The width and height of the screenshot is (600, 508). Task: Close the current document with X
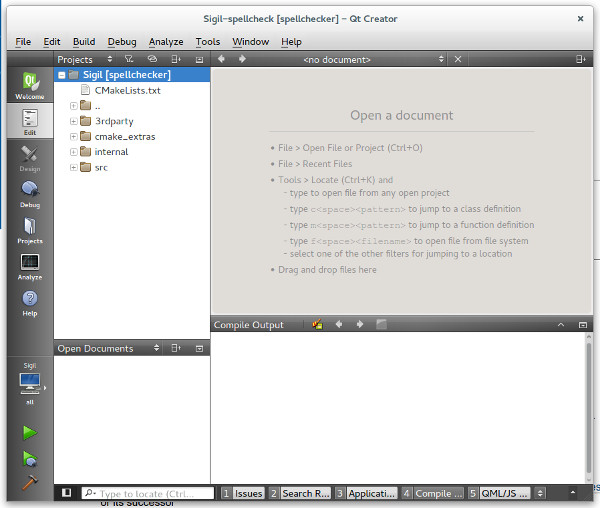click(x=458, y=59)
